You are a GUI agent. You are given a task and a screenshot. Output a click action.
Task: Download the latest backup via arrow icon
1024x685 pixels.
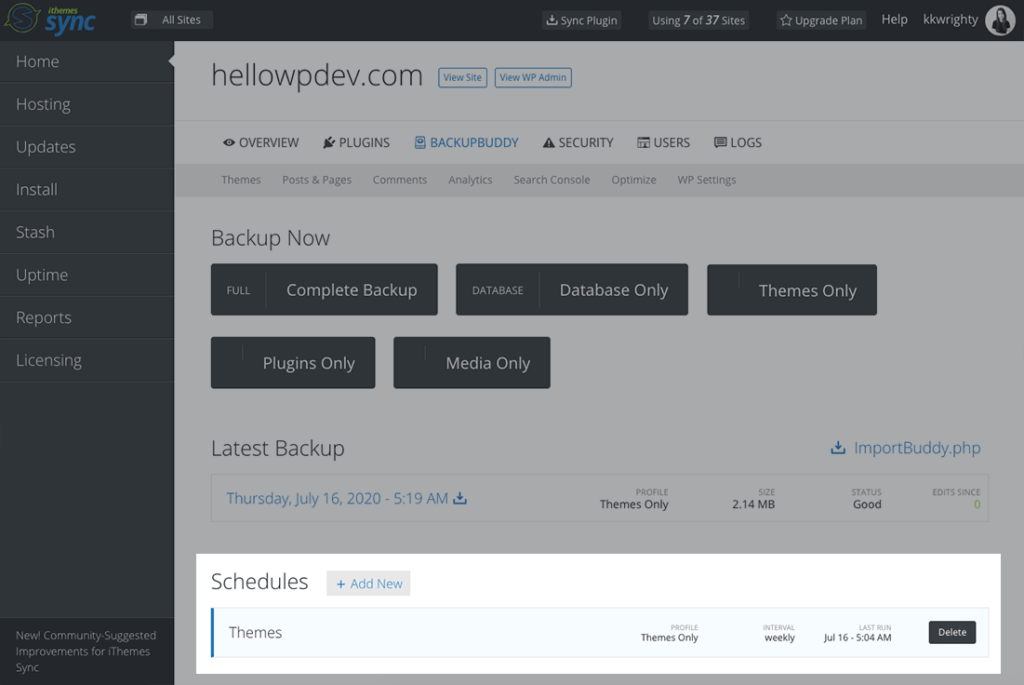460,498
